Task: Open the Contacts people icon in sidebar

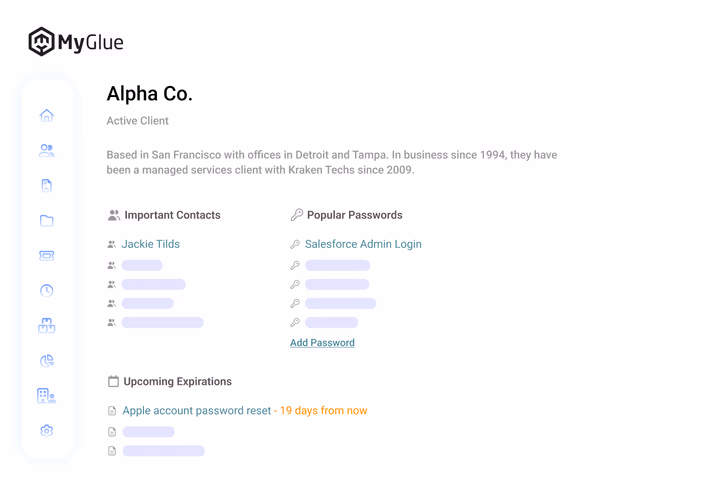Action: tap(47, 150)
